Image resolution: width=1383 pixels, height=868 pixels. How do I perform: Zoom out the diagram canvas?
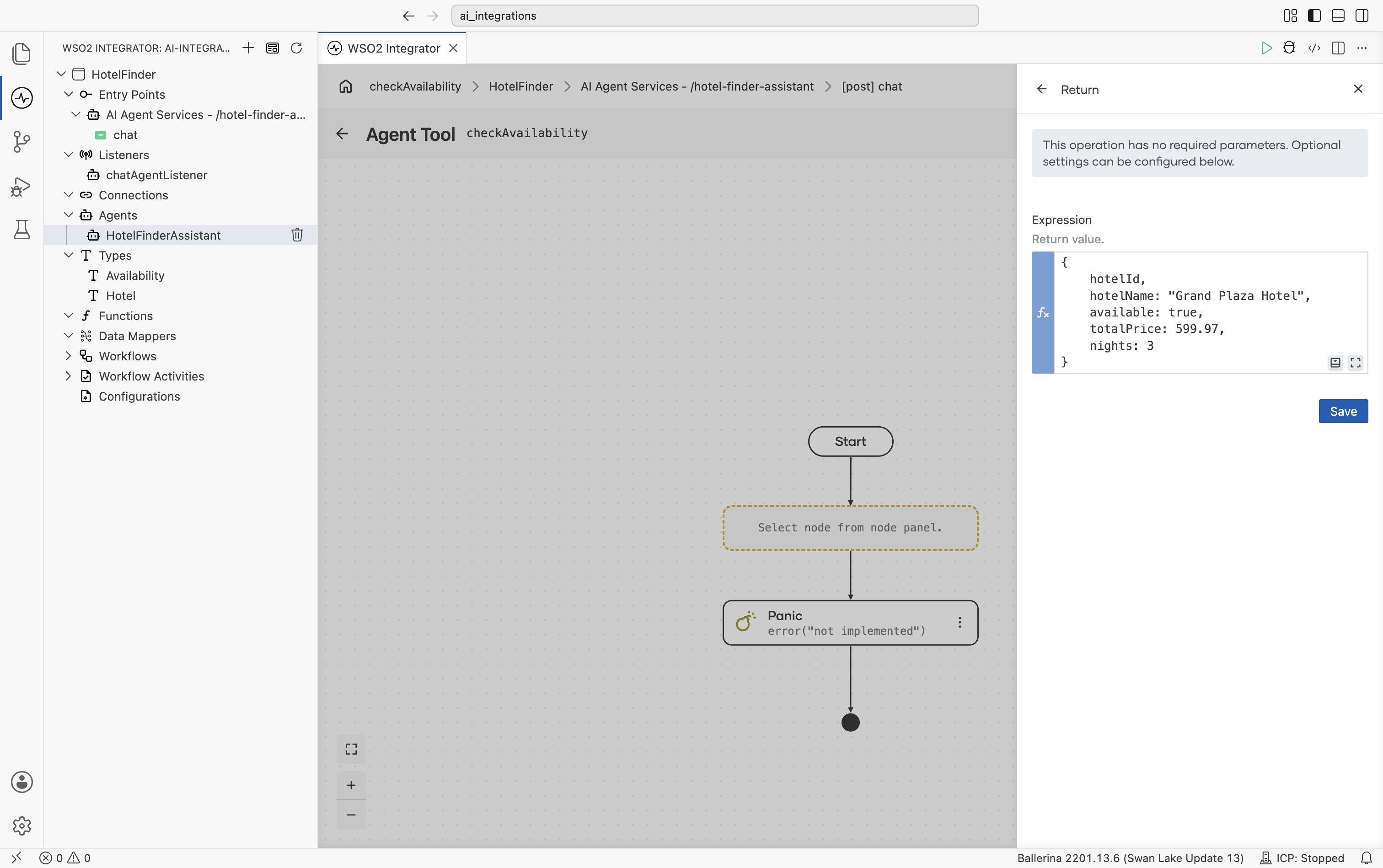(351, 815)
